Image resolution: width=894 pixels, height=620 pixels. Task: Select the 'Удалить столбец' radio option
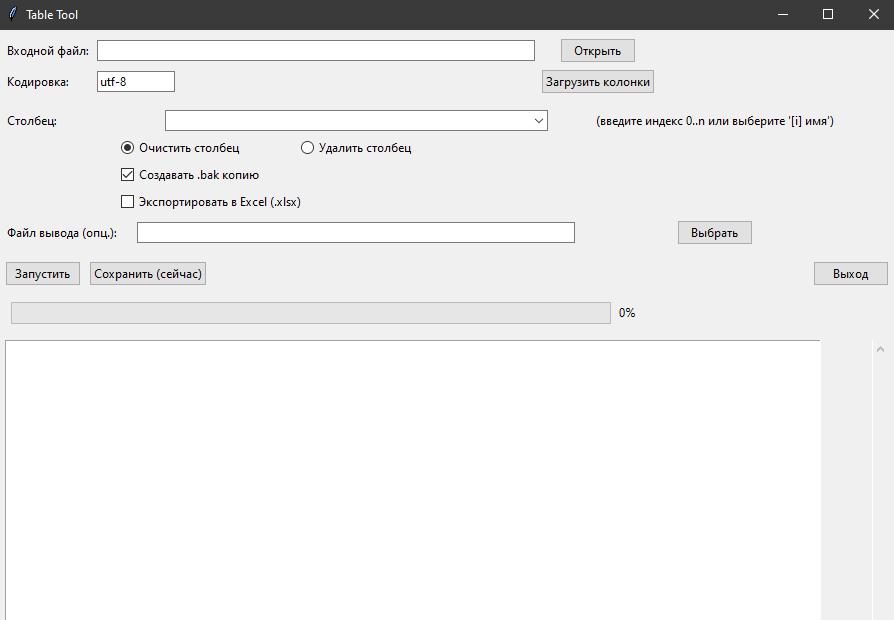307,148
